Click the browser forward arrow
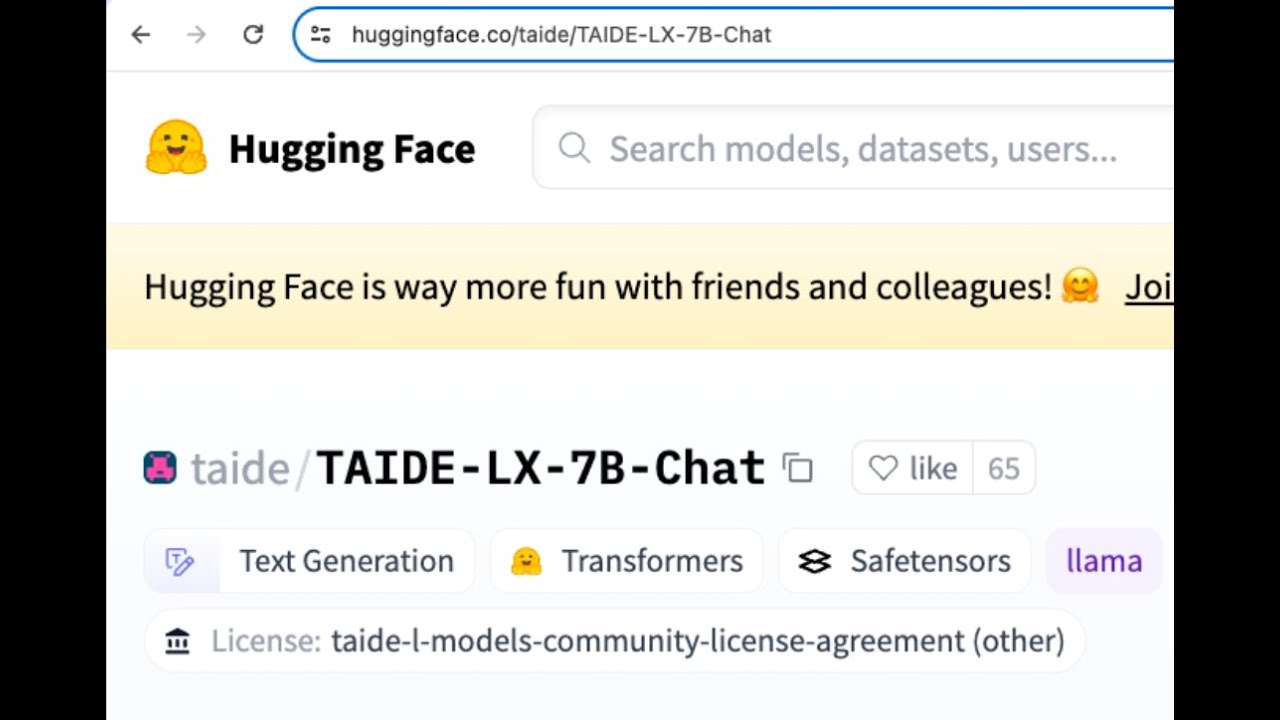1280x720 pixels. pyautogui.click(x=196, y=35)
